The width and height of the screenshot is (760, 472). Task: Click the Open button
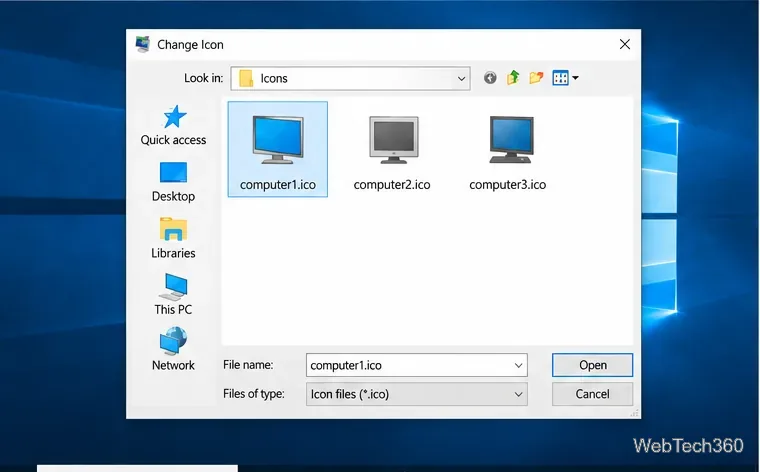coord(592,365)
